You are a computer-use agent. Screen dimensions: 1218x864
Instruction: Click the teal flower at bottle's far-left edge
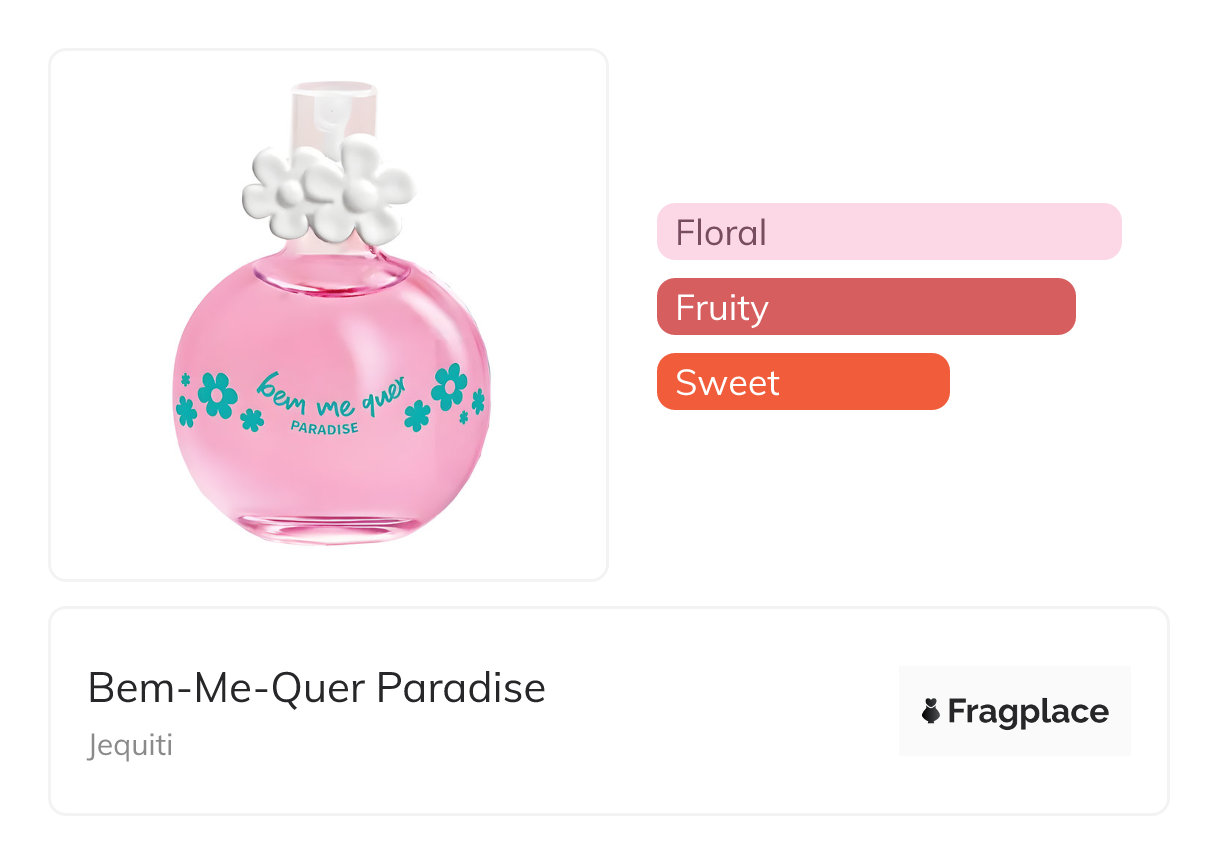[x=185, y=410]
